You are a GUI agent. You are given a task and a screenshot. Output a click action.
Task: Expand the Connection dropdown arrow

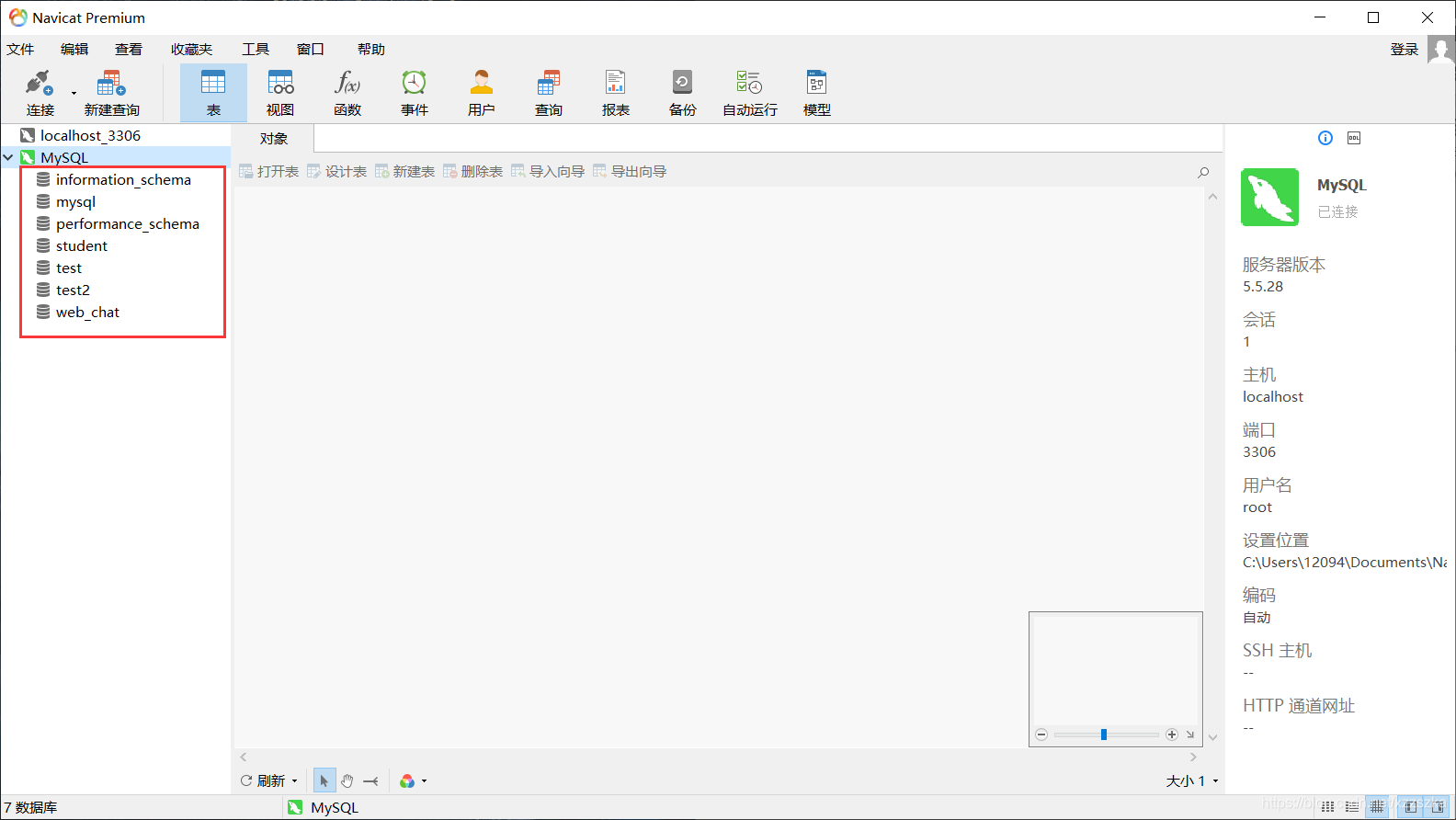pyautogui.click(x=74, y=93)
